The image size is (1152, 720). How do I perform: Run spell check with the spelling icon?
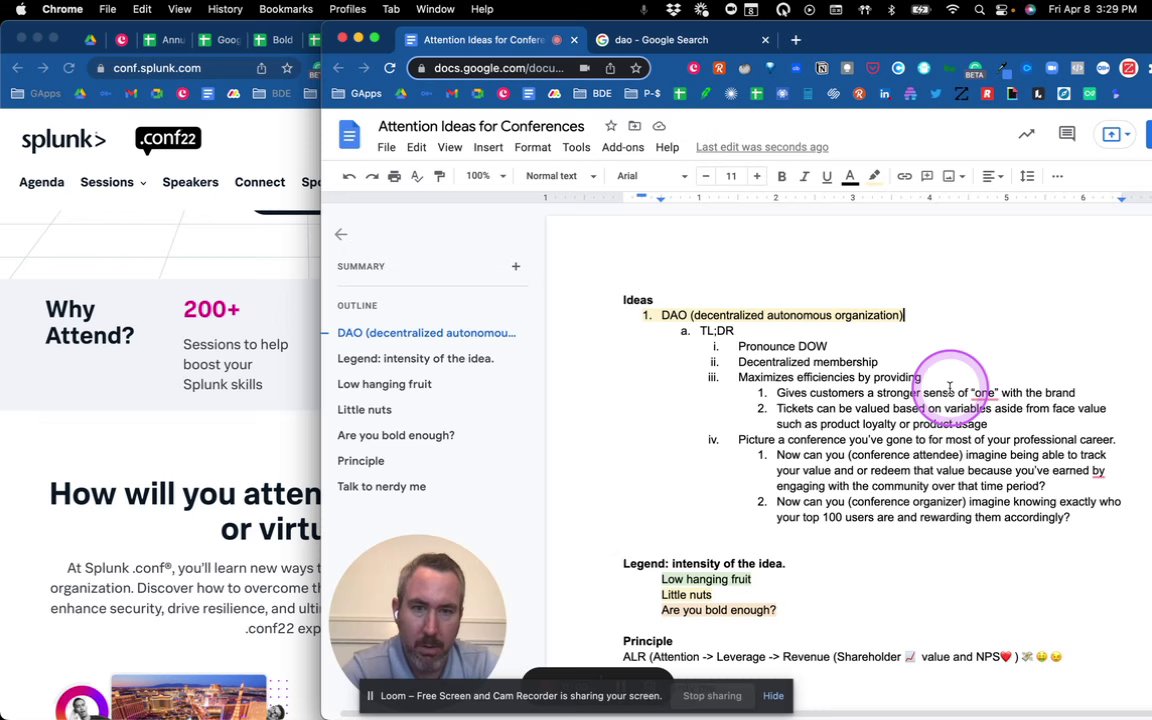[x=417, y=176]
